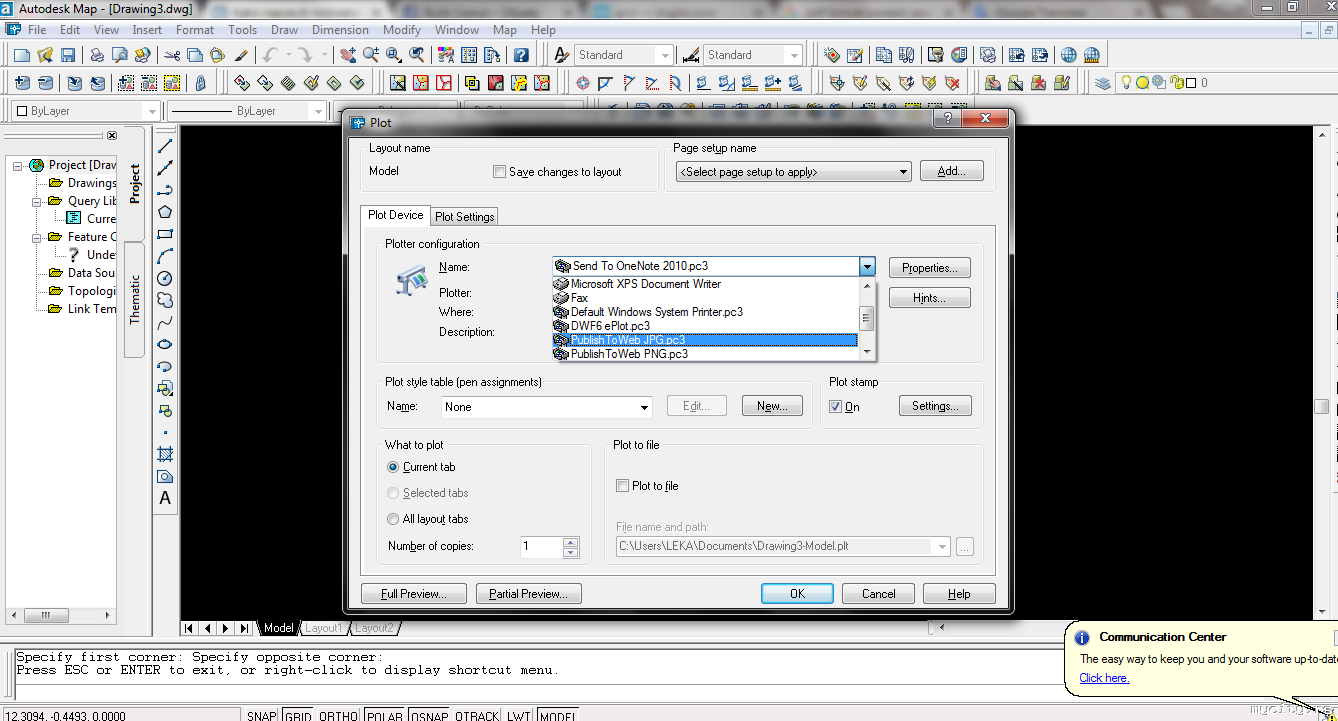1338x721 pixels.
Task: Click the Add page setup button
Action: click(952, 172)
